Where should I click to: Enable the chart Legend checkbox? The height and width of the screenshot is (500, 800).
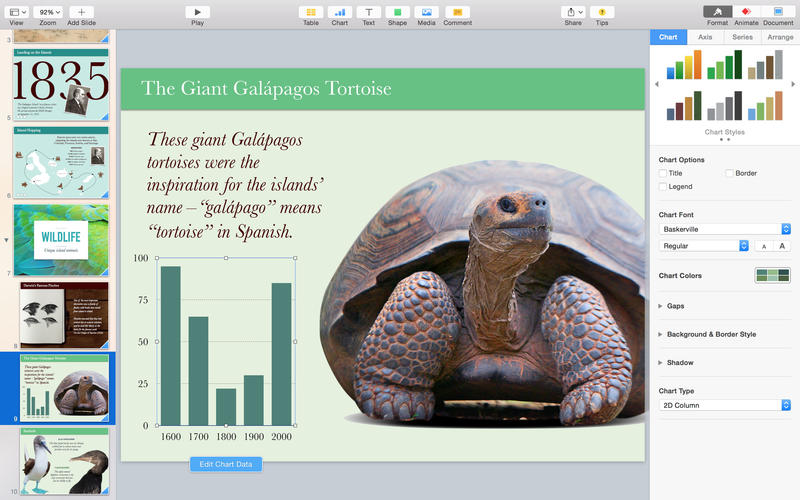click(x=663, y=187)
